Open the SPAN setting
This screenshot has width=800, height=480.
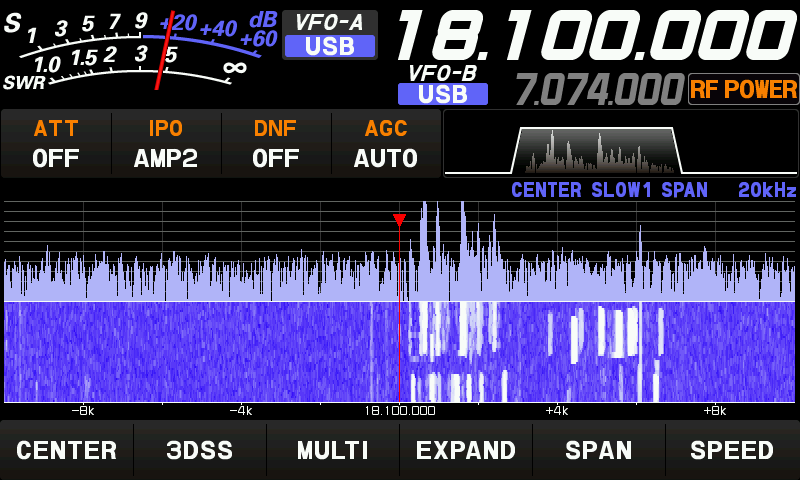[x=598, y=450]
